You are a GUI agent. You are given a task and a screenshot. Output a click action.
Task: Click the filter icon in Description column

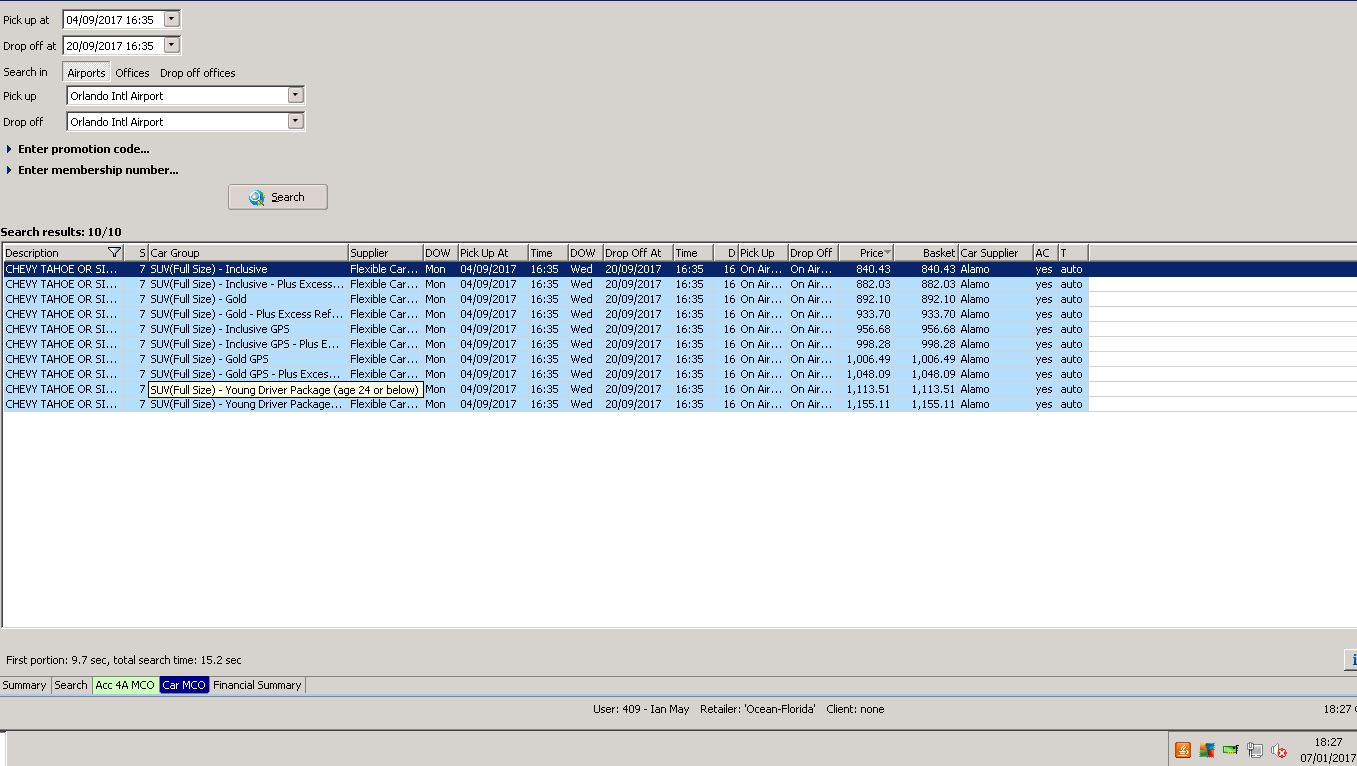coord(114,253)
